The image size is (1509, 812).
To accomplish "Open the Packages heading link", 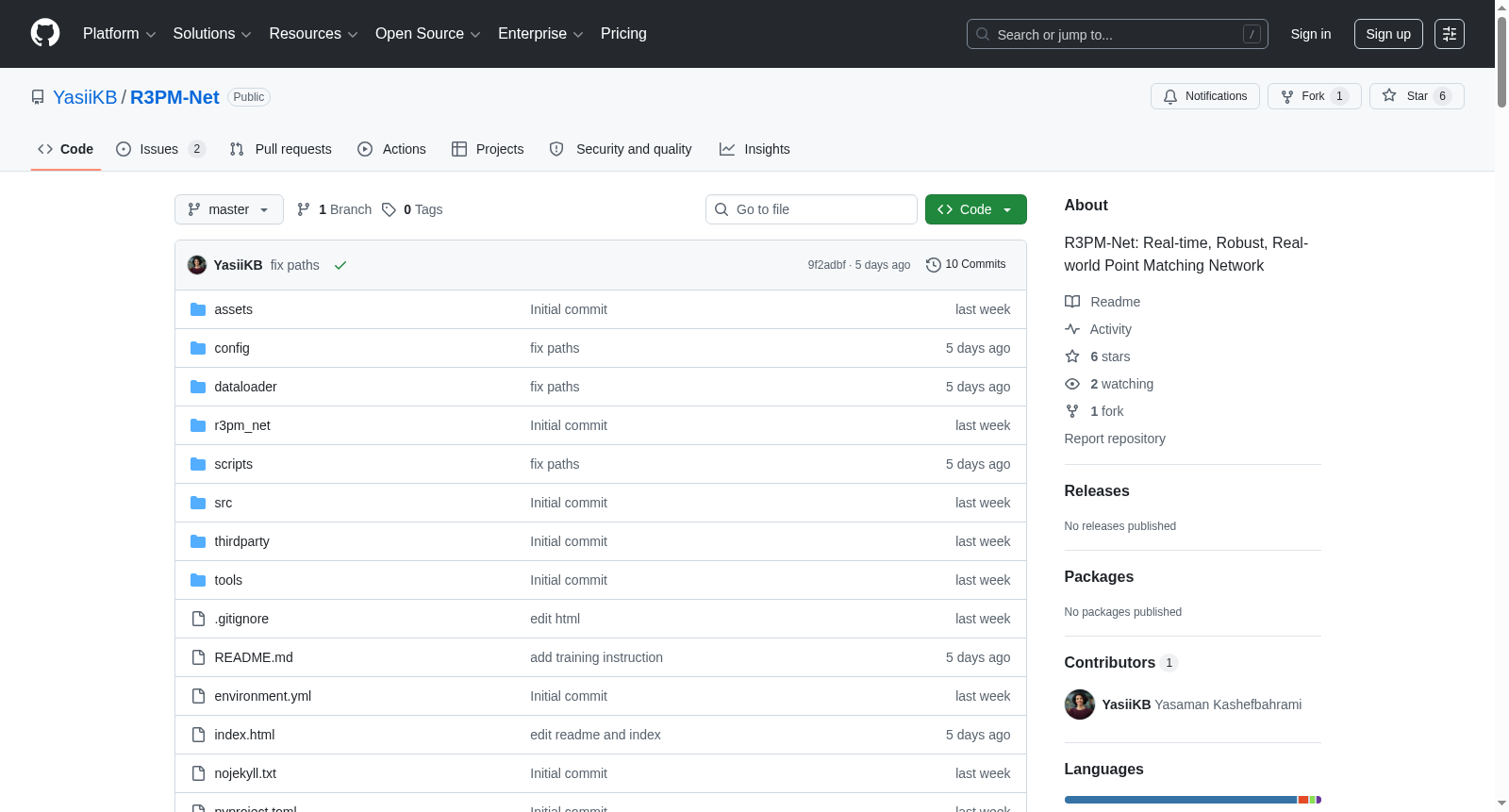I will click(1099, 576).
